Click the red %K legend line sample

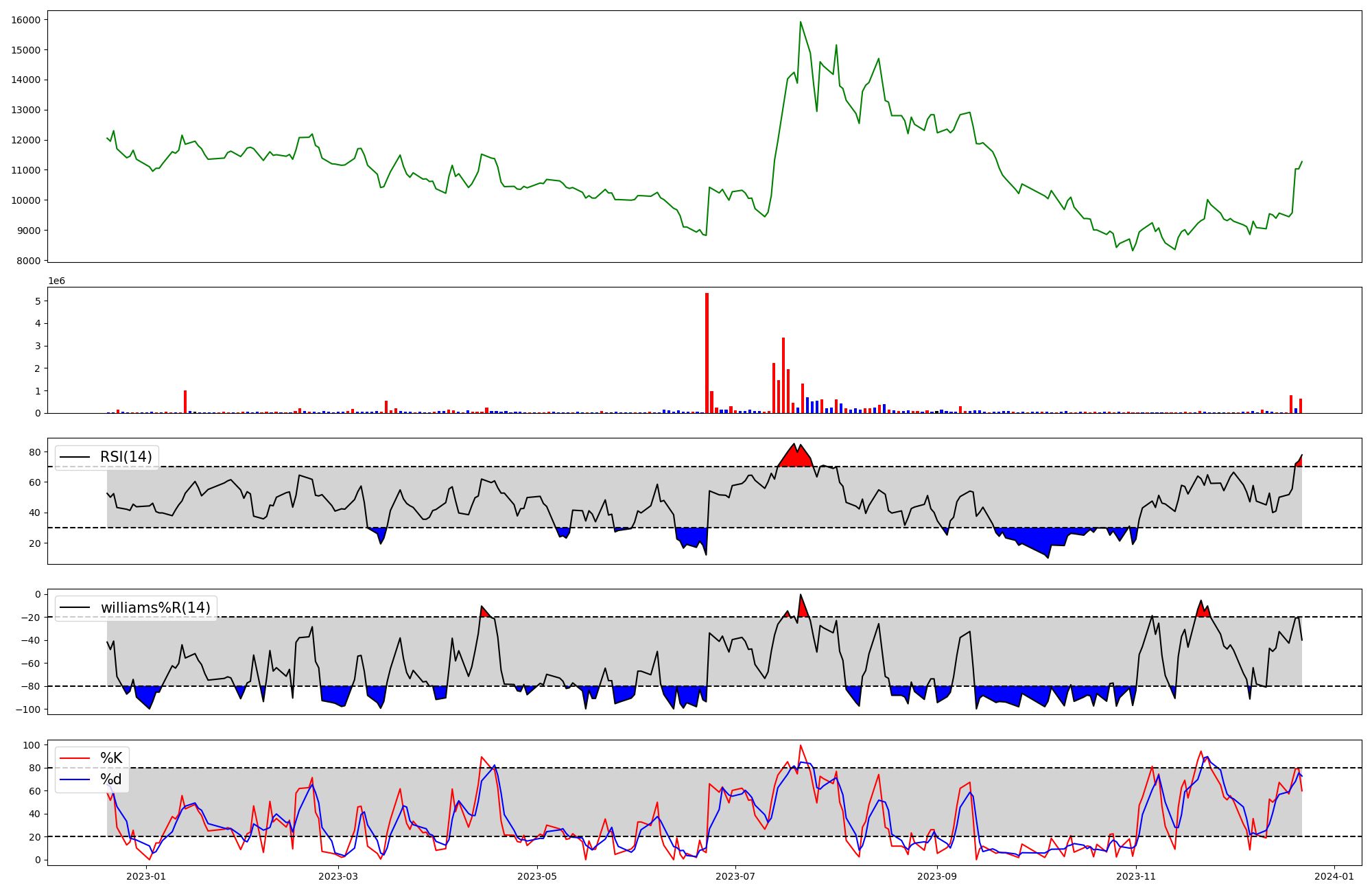click(74, 758)
